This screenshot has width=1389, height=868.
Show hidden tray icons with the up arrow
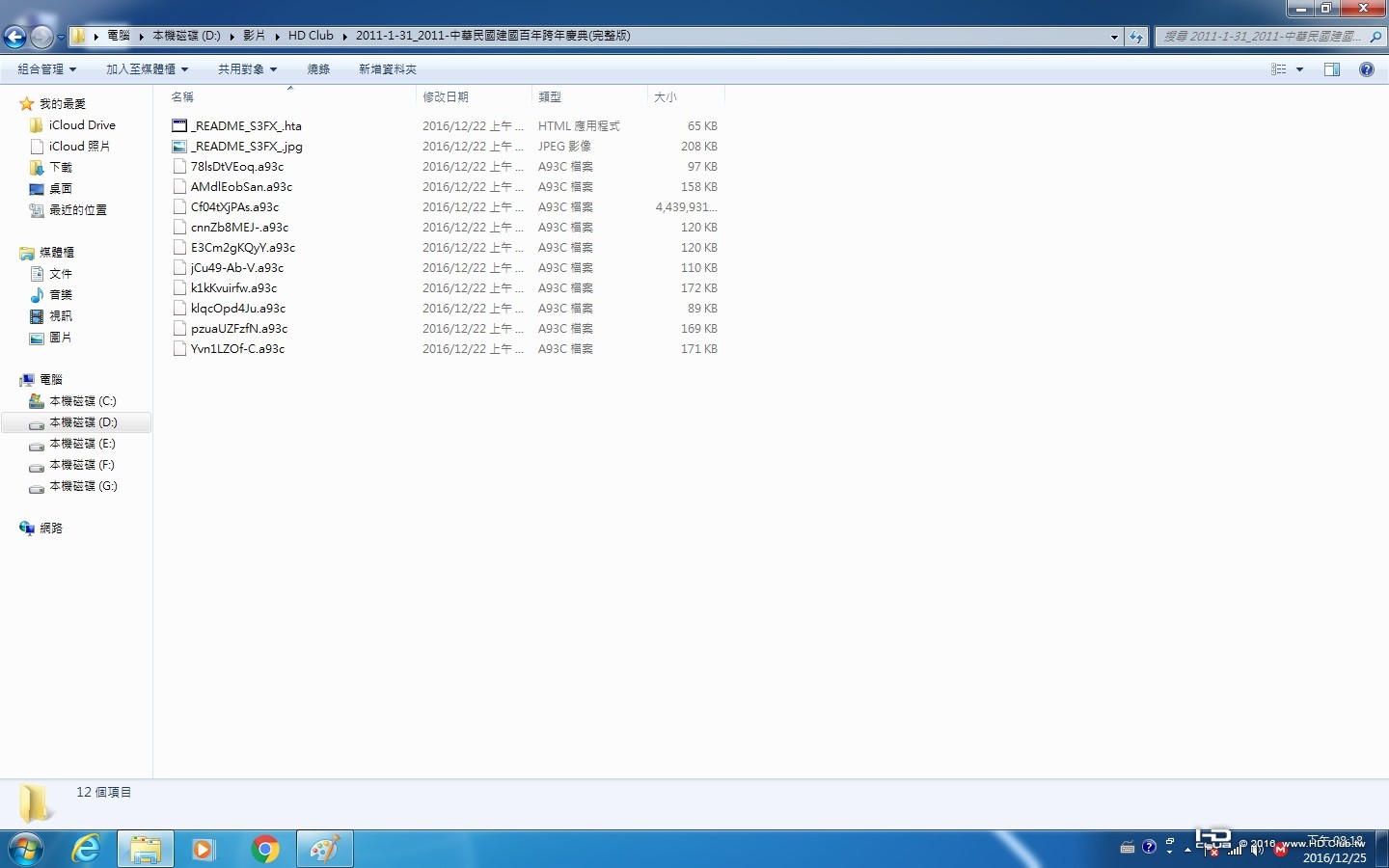1188,850
